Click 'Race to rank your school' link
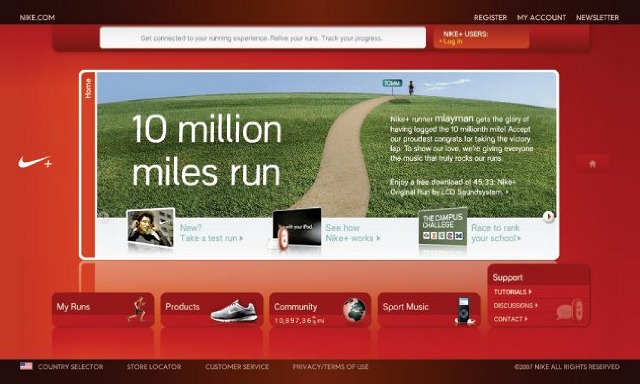Screen dimensions: 640x384 [x=496, y=233]
